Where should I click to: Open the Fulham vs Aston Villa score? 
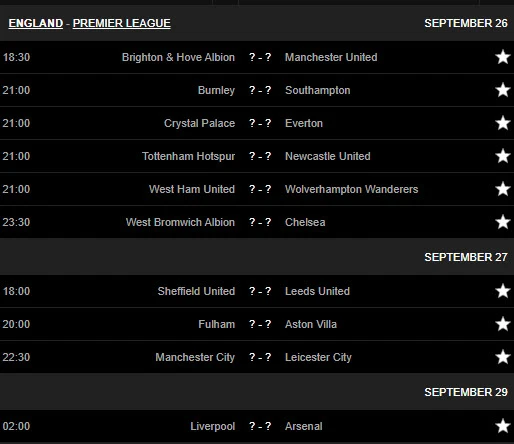[x=260, y=324]
